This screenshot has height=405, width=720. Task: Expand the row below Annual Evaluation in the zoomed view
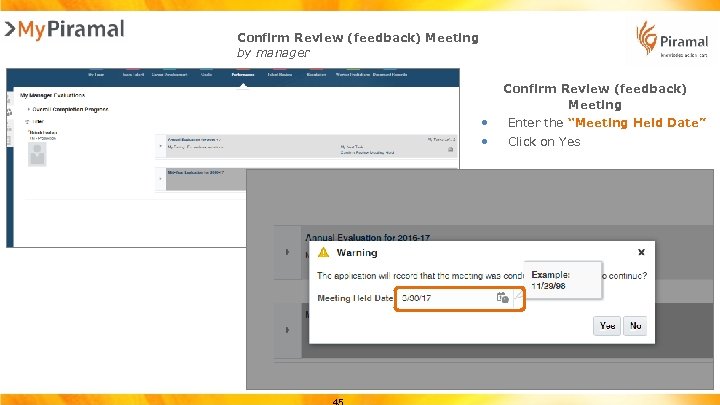coord(287,330)
